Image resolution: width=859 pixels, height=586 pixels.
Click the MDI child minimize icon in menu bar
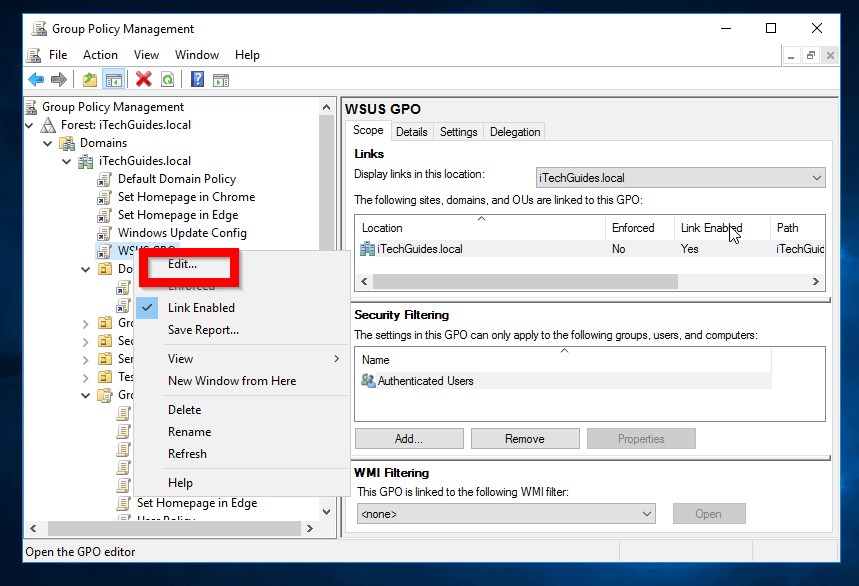tap(791, 55)
